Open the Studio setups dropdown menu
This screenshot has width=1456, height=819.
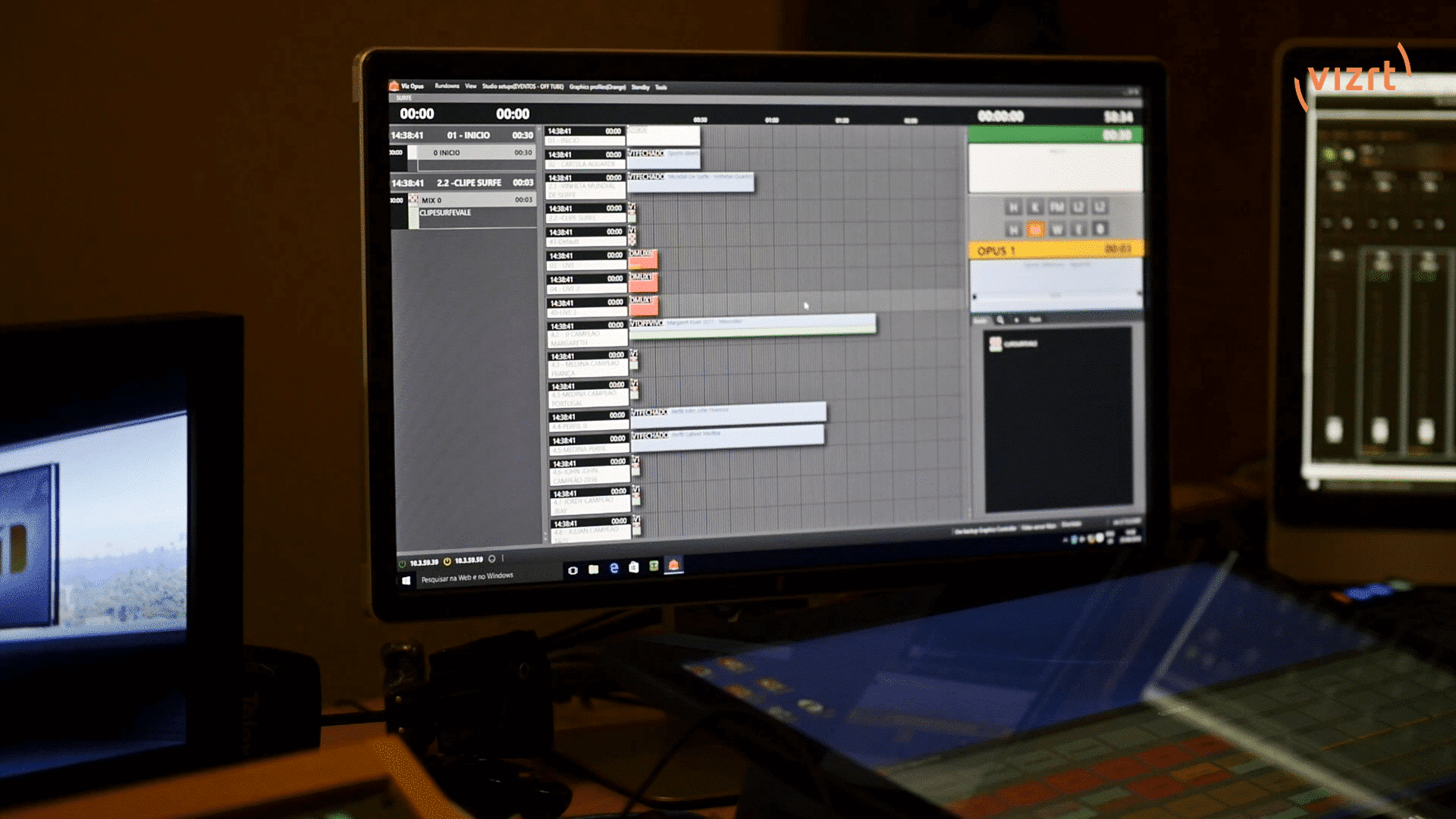(x=522, y=86)
